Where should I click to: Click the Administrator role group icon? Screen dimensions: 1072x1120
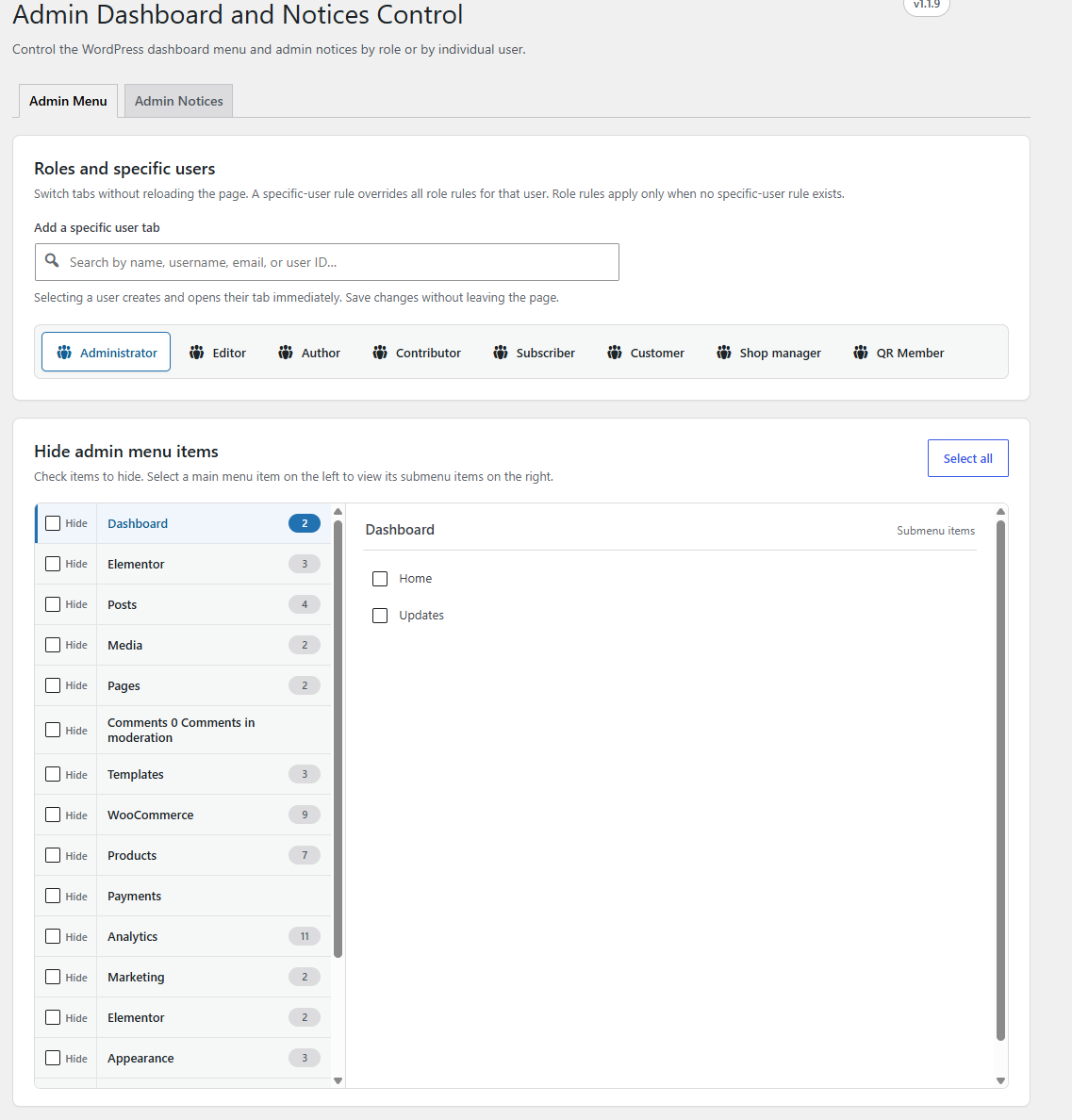[64, 353]
